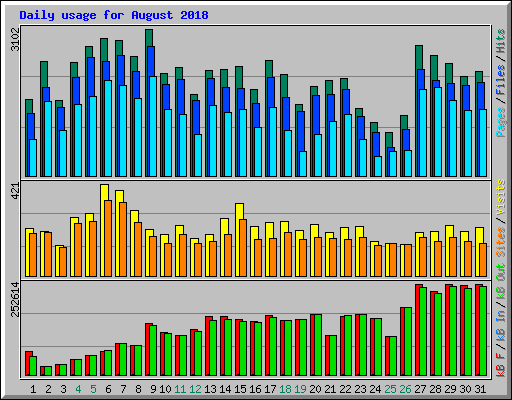
Task: Click day 27 on the x-axis
Action: [420, 389]
